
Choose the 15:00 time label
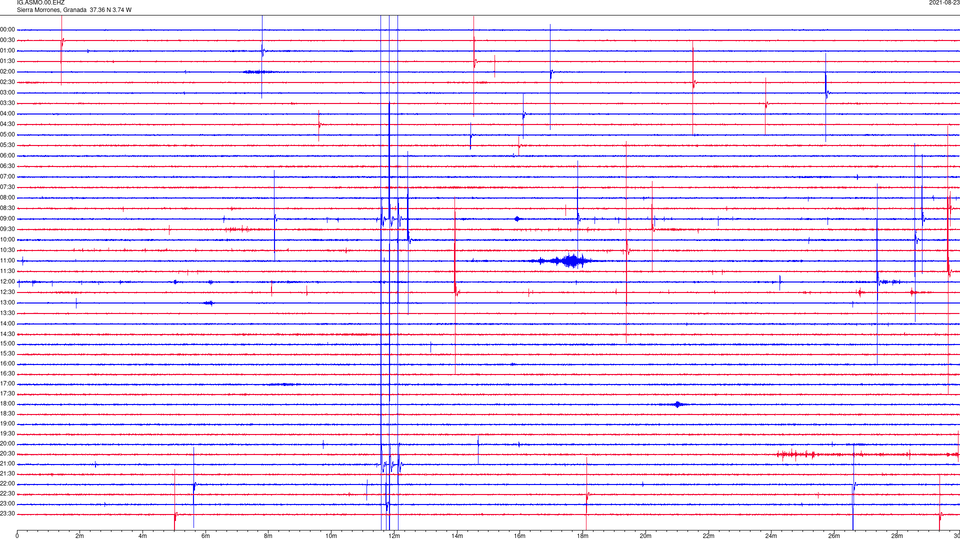coord(8,344)
